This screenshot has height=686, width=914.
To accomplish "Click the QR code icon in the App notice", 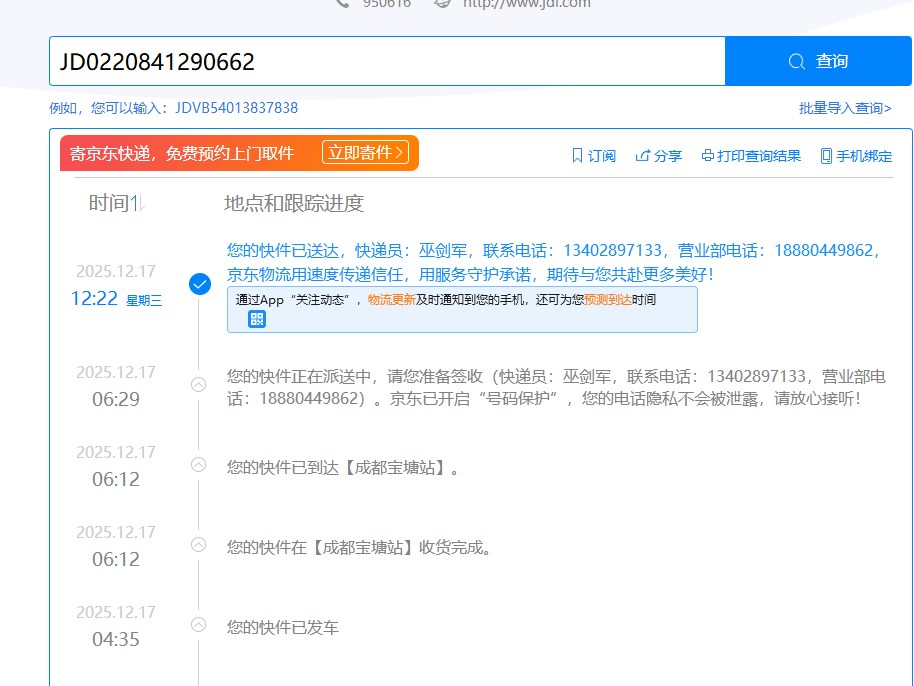I will coord(257,319).
